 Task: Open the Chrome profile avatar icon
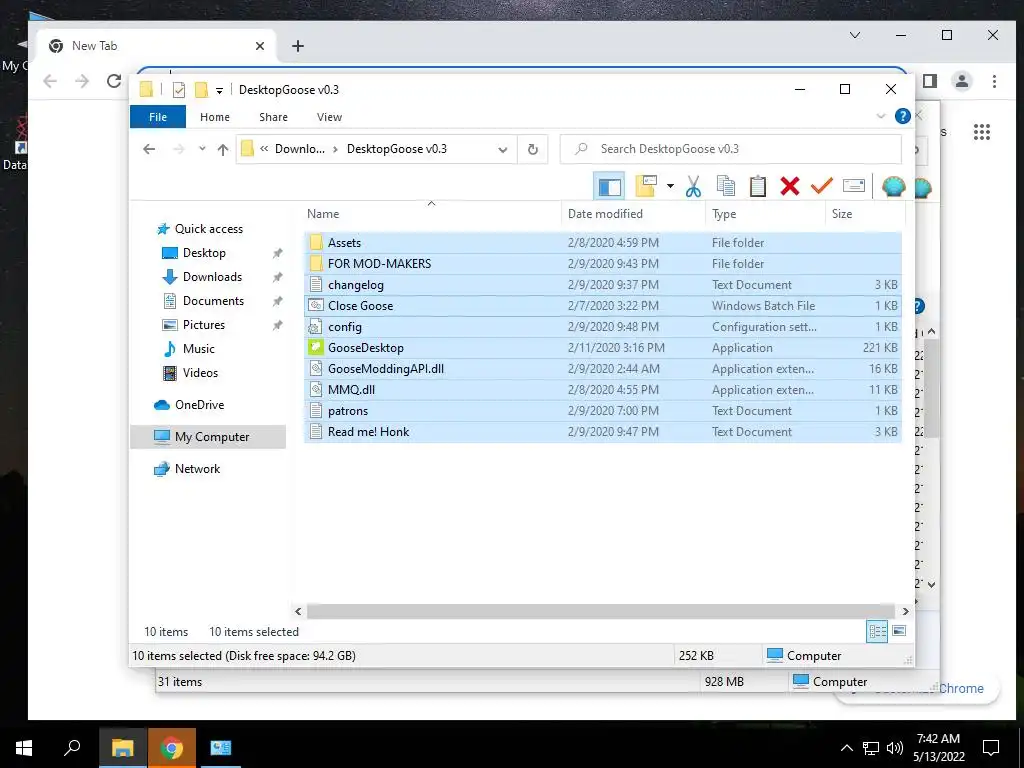(961, 81)
